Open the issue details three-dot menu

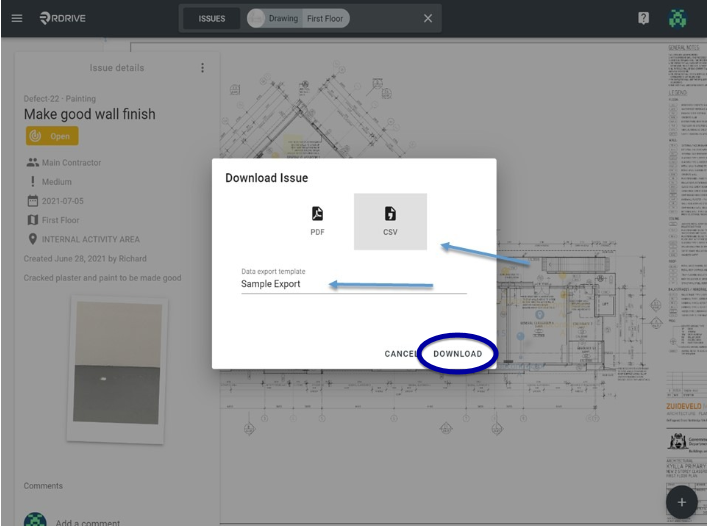[202, 68]
